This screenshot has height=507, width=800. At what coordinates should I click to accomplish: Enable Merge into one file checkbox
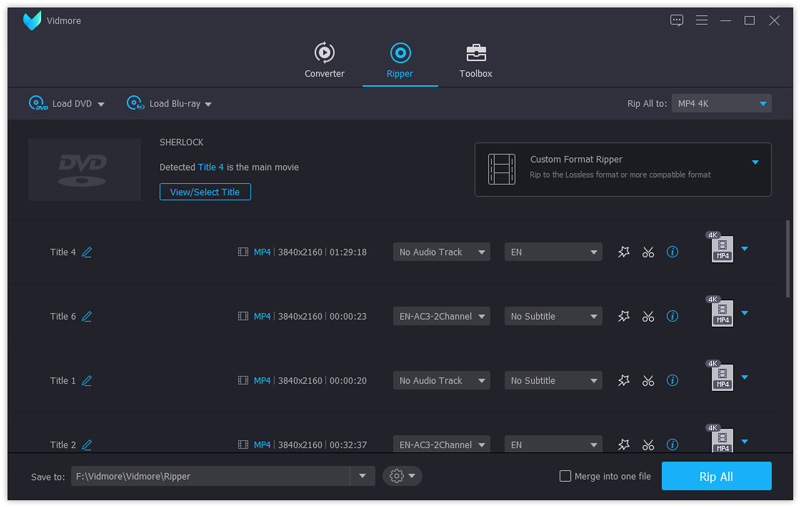[x=565, y=476]
